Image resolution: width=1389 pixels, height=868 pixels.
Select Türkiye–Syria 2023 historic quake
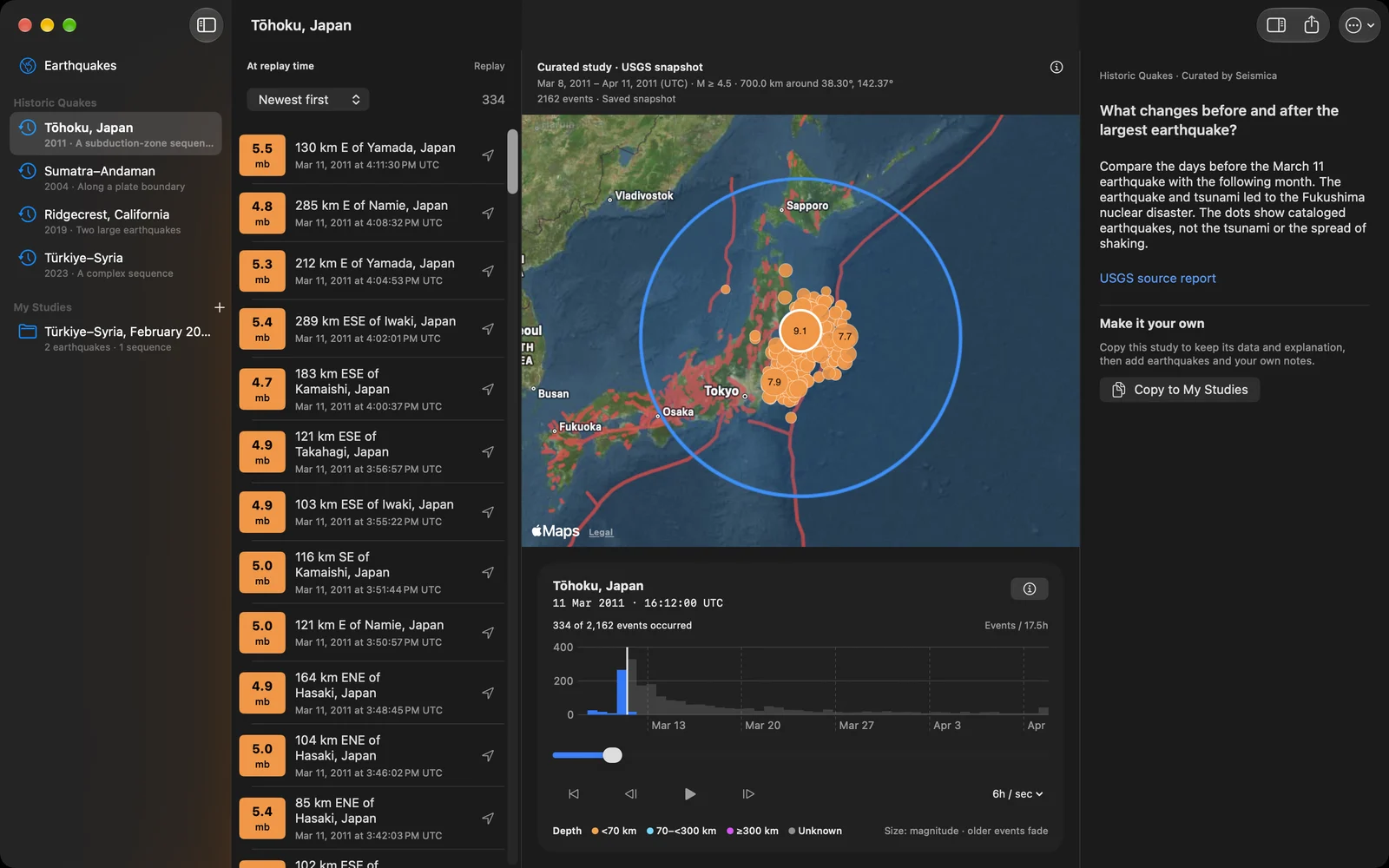[115, 264]
